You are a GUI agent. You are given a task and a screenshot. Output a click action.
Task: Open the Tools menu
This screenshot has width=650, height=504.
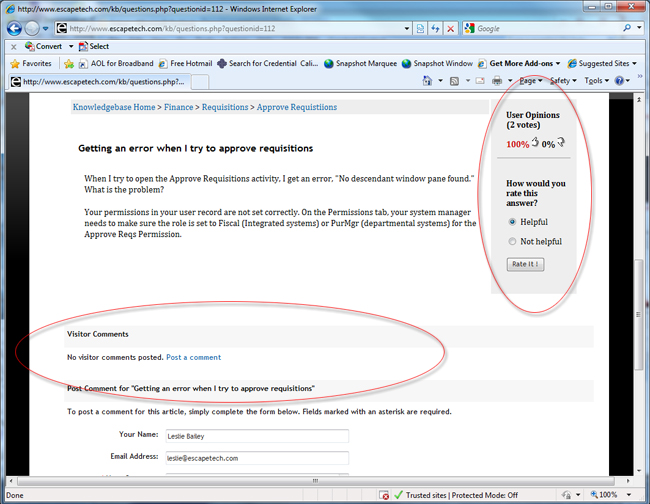(596, 80)
